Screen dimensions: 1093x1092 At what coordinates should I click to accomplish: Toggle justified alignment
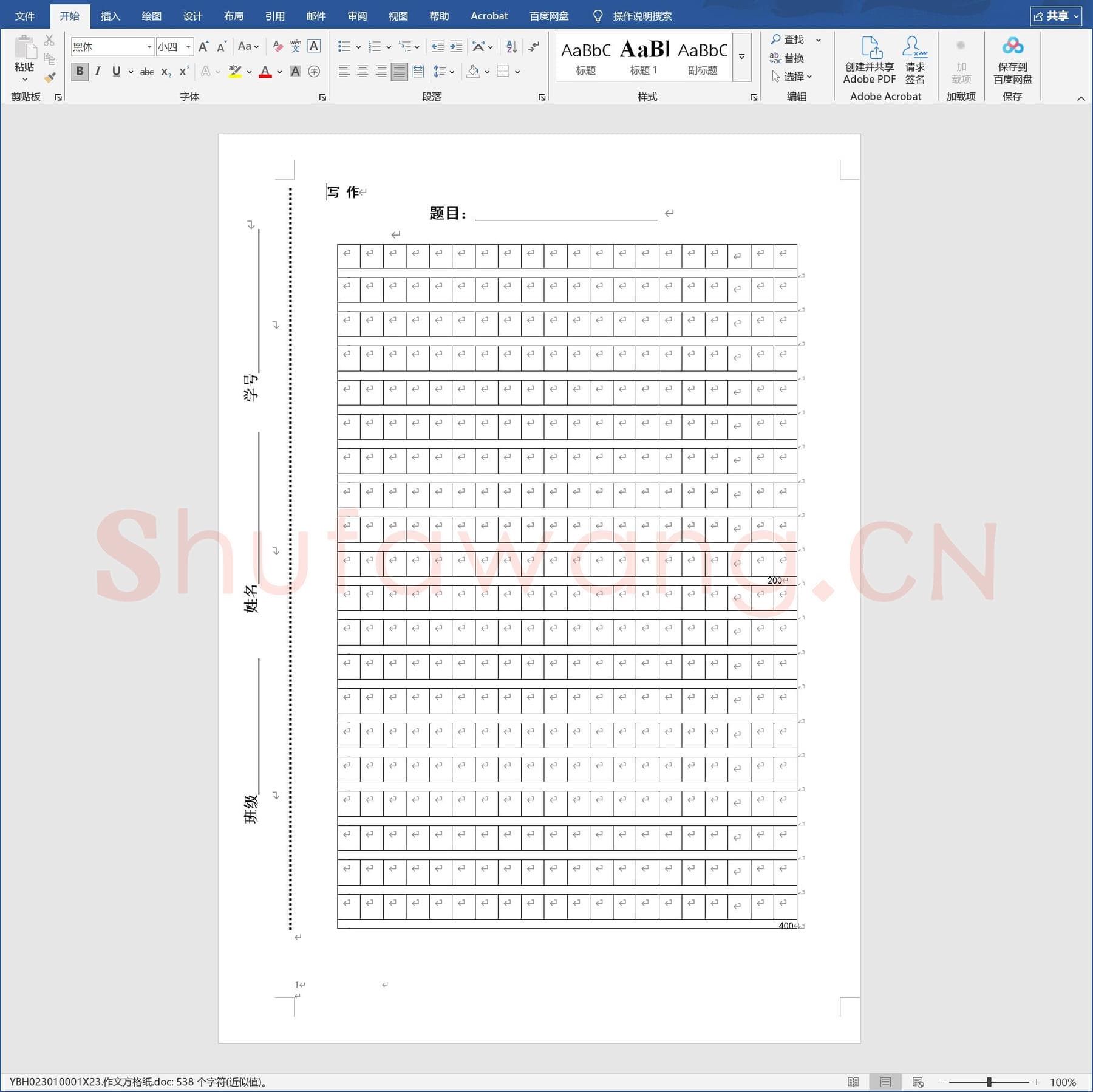click(399, 72)
